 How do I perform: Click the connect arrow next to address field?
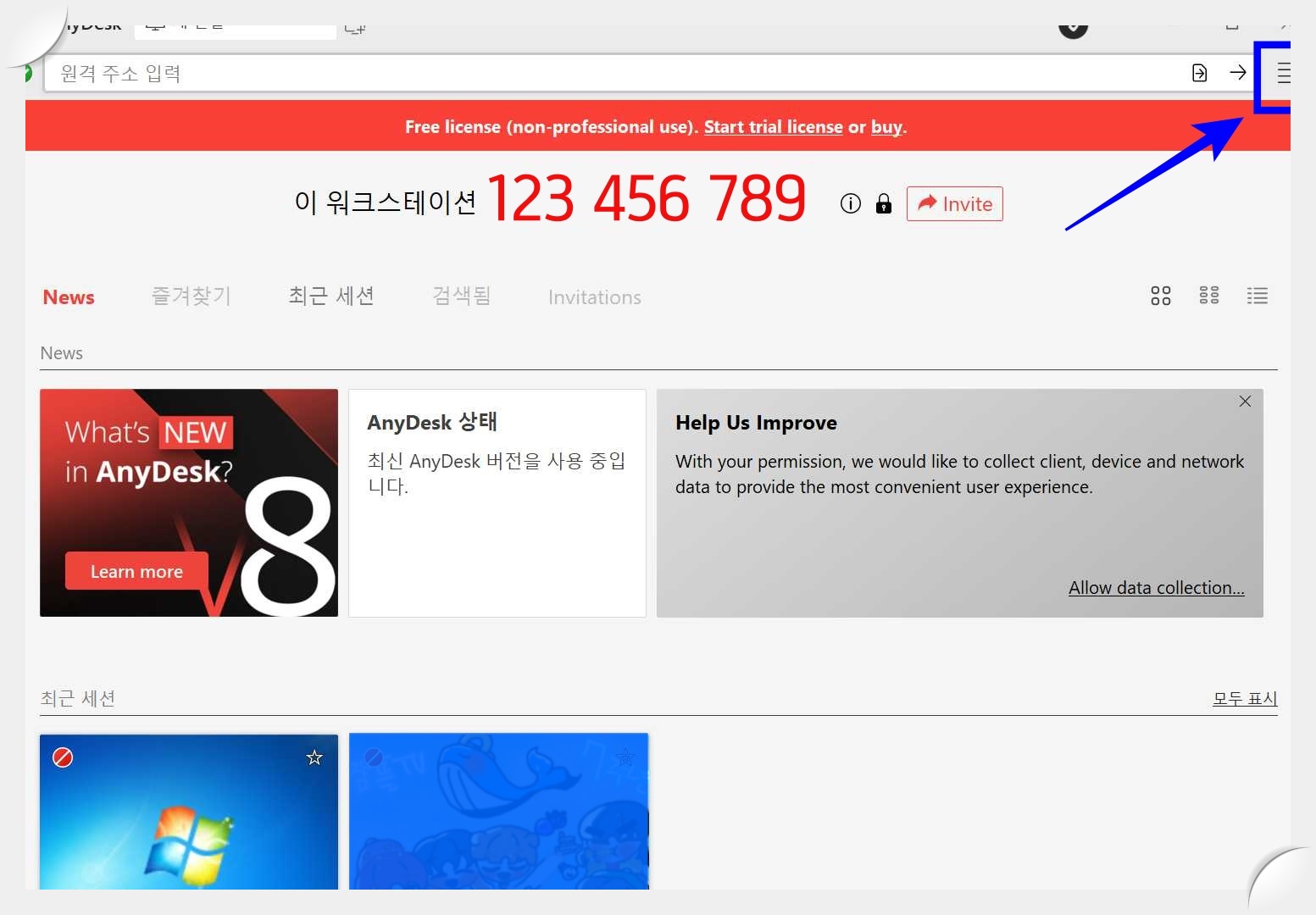tap(1238, 73)
